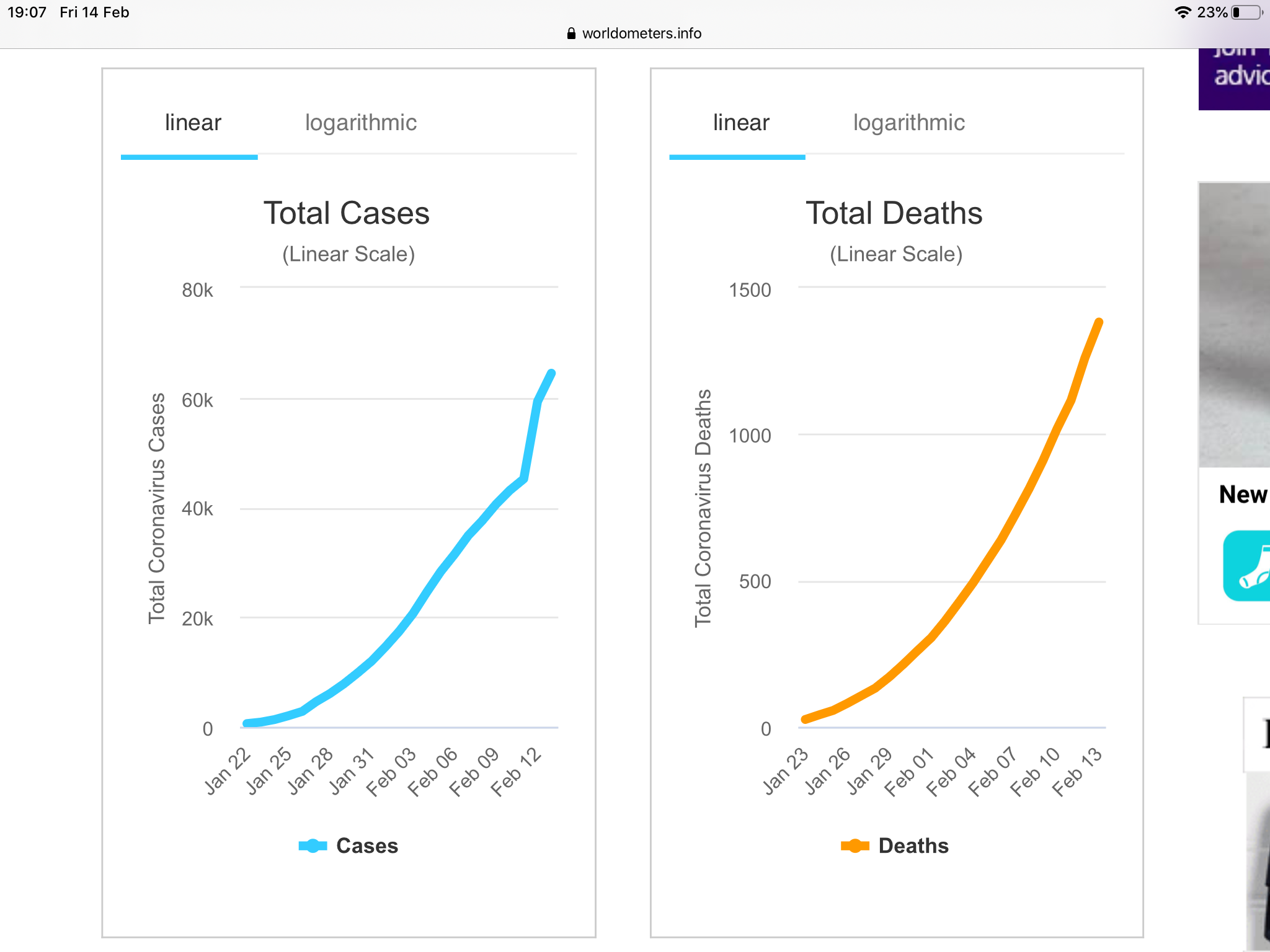Open the gray sidebar ad image

click(1234, 325)
